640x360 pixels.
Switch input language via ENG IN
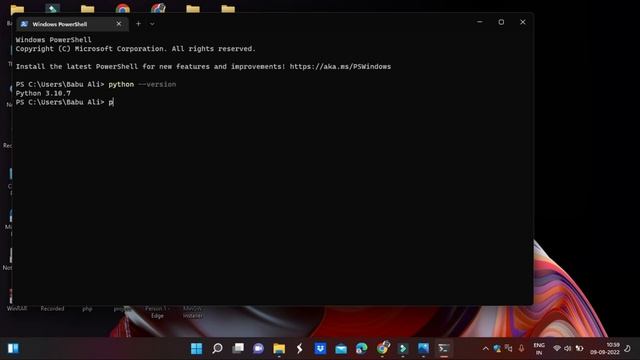click(x=539, y=349)
